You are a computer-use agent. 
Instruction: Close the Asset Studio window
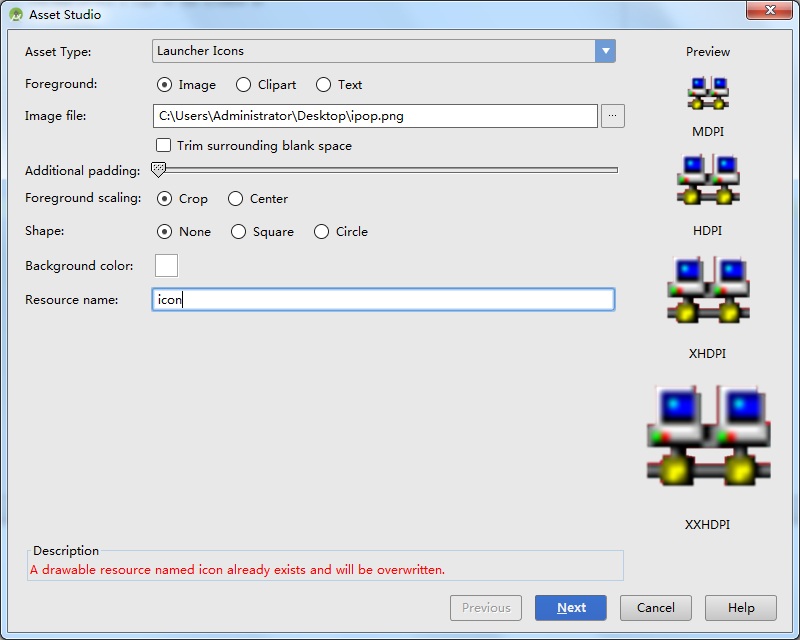tap(770, 10)
